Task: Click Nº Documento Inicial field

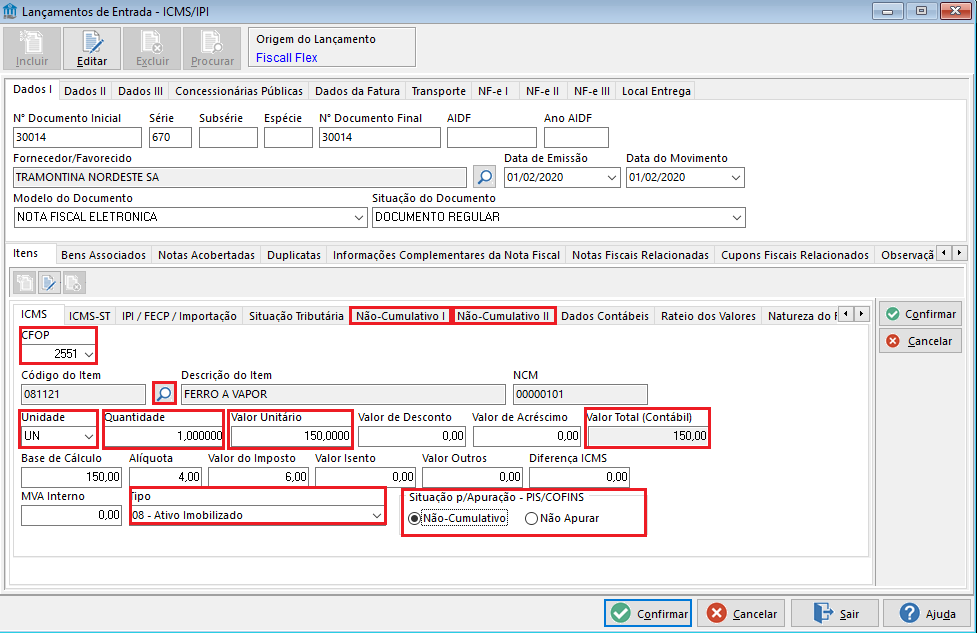Action: point(77,137)
